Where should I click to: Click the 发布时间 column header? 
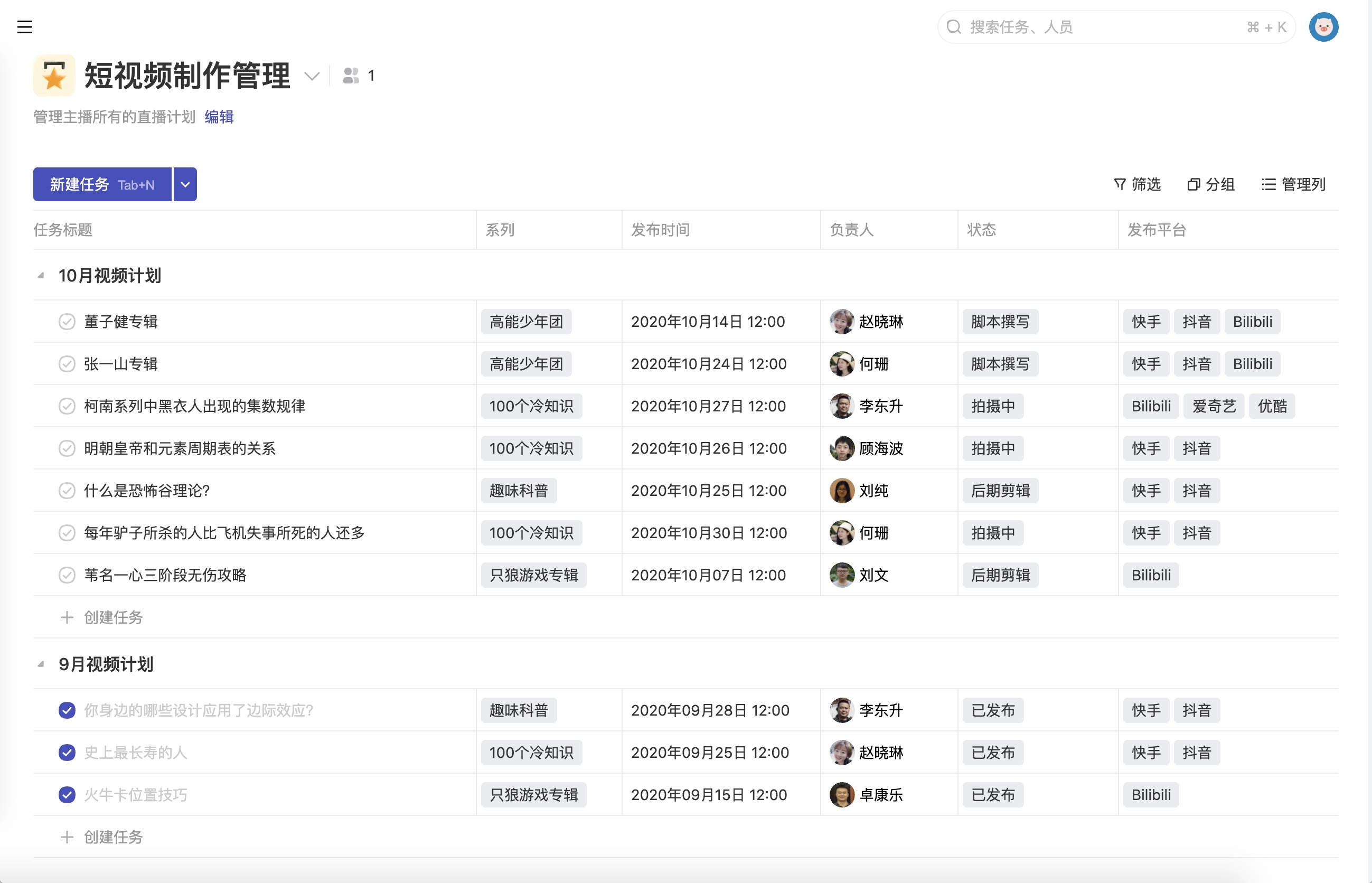[660, 230]
